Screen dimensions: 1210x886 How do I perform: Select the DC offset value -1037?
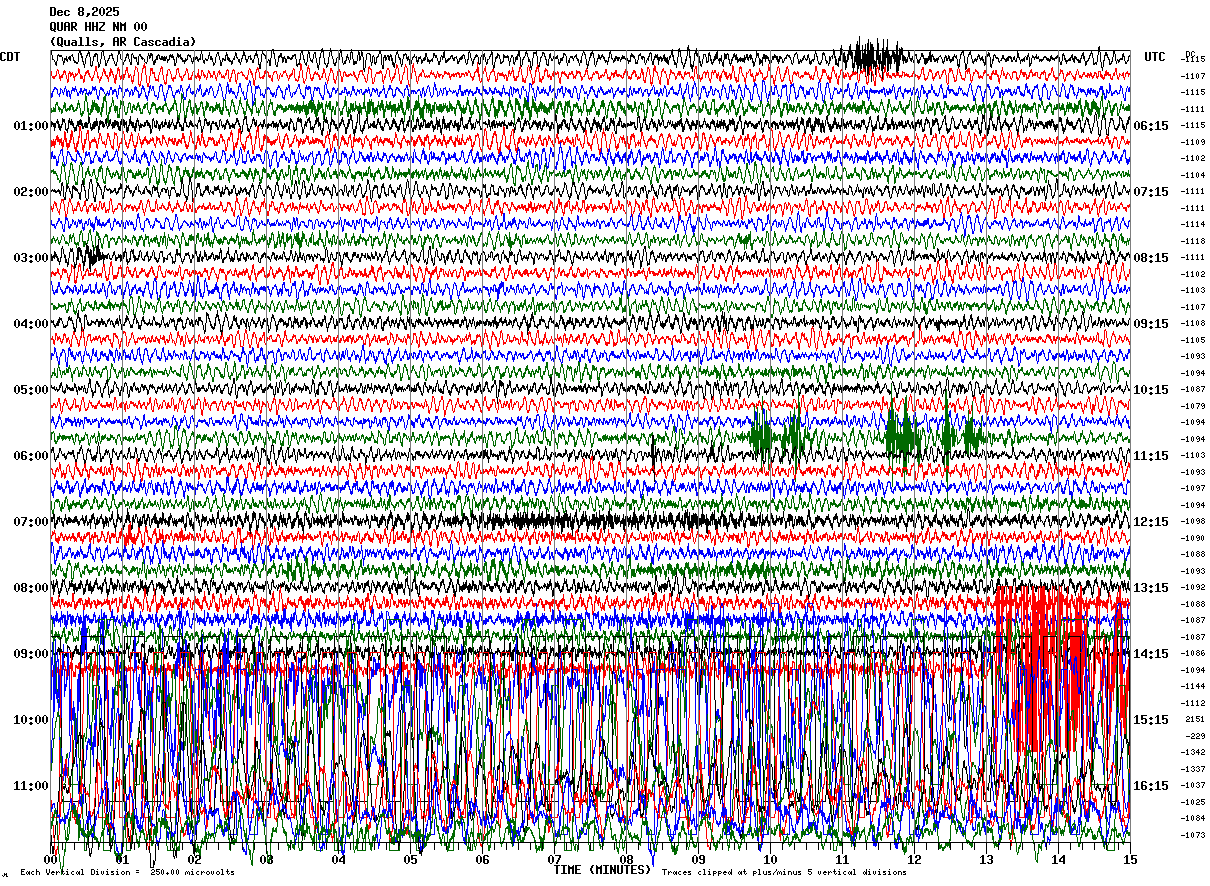click(1194, 786)
